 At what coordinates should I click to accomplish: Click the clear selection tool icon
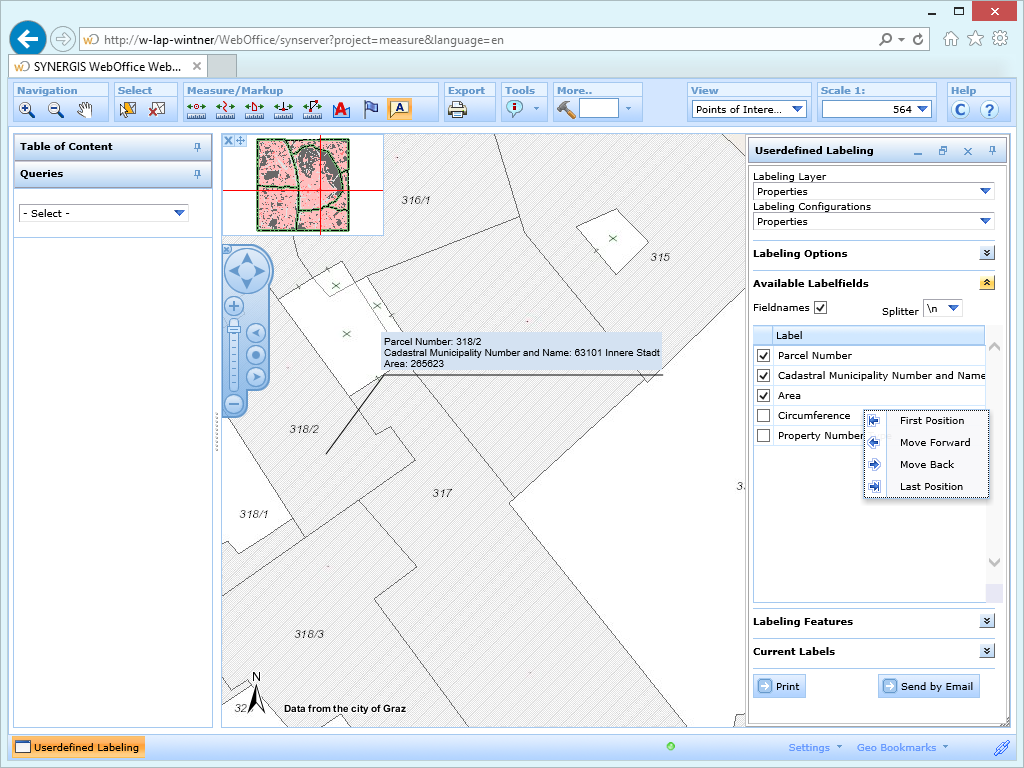(157, 110)
